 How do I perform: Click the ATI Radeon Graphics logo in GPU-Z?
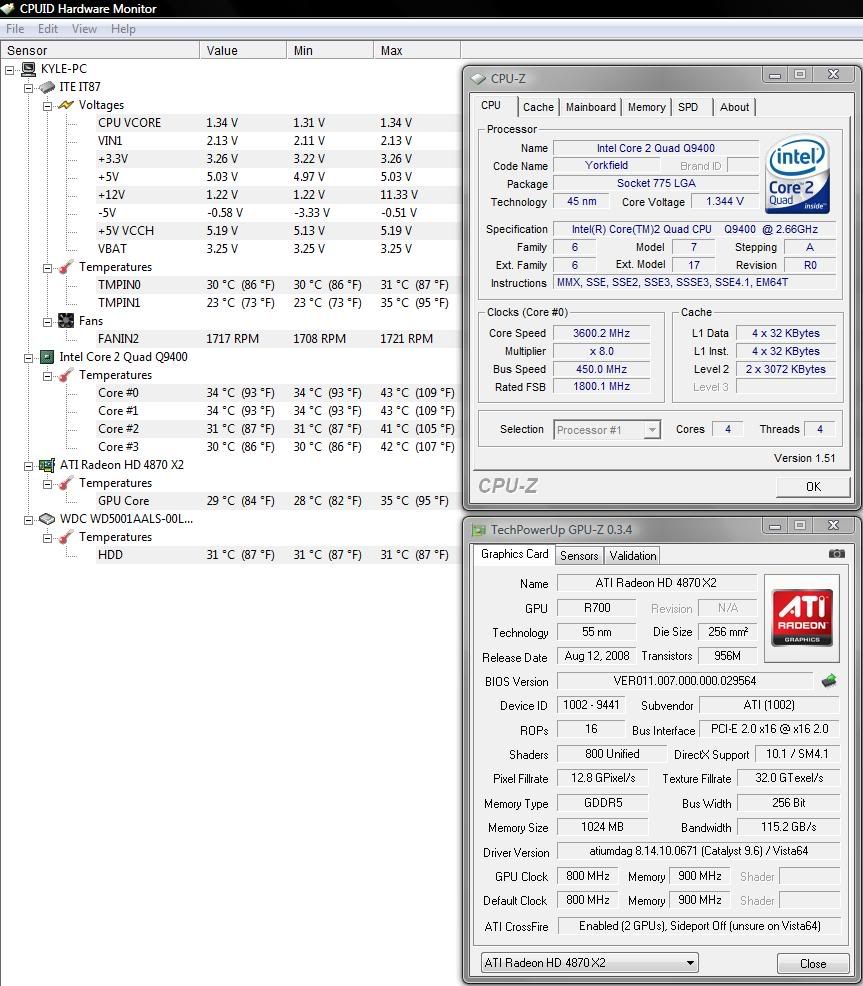point(802,618)
